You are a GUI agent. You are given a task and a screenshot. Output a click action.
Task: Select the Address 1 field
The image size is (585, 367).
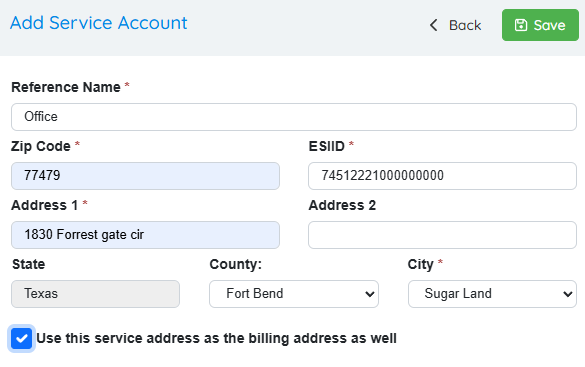click(x=145, y=235)
